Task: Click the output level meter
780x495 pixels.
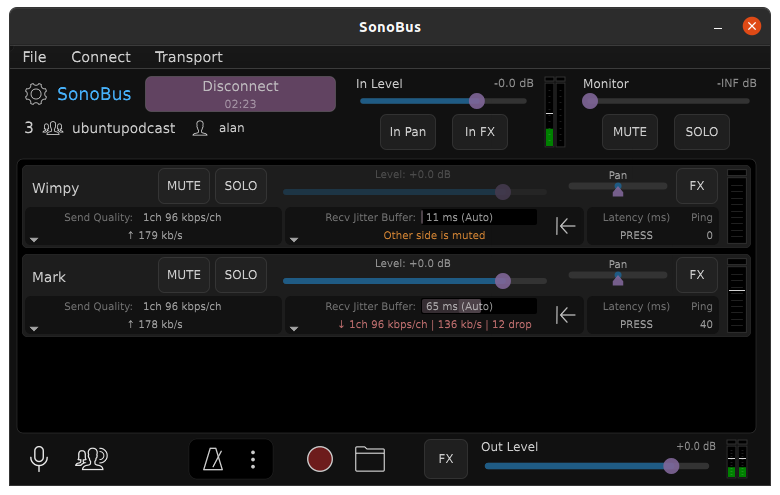Action: click(x=737, y=459)
